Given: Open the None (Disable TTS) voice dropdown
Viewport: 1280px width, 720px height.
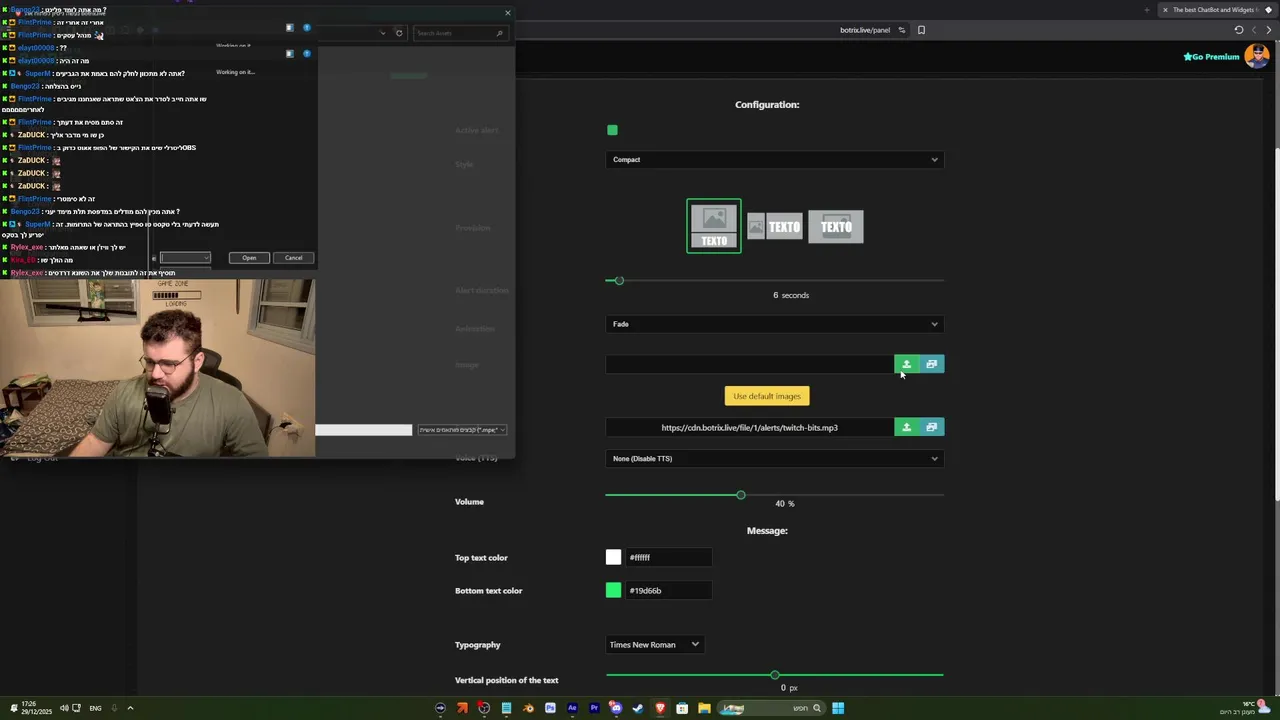Looking at the screenshot, I should pyautogui.click(x=775, y=459).
